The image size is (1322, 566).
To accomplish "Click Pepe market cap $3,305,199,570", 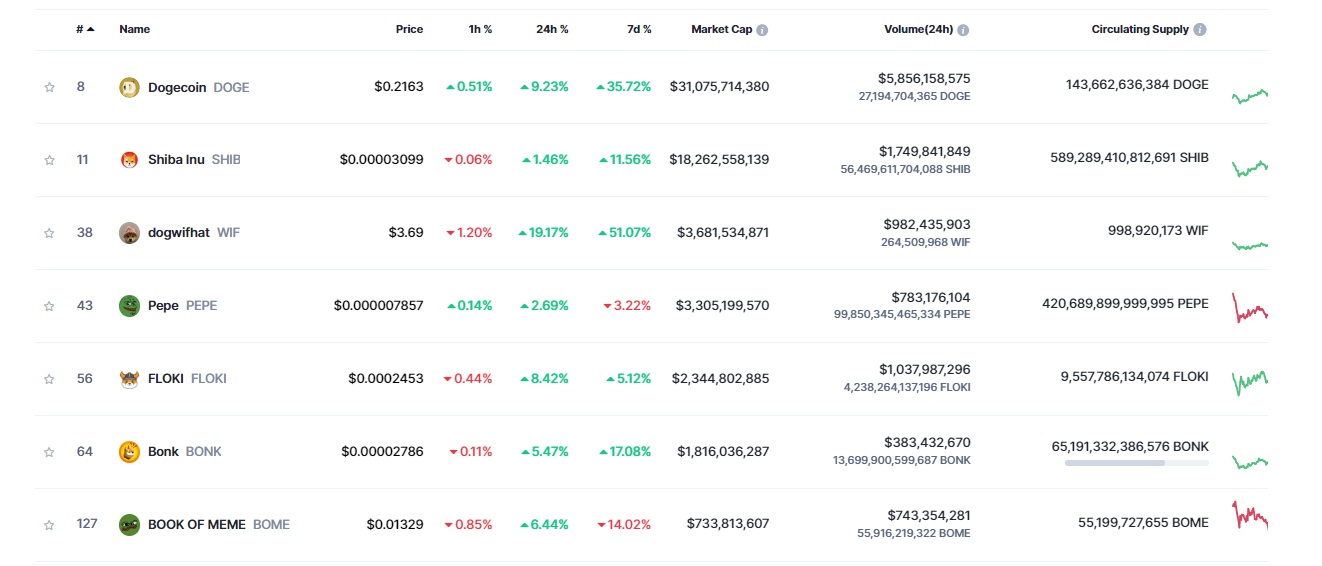I will point(723,306).
